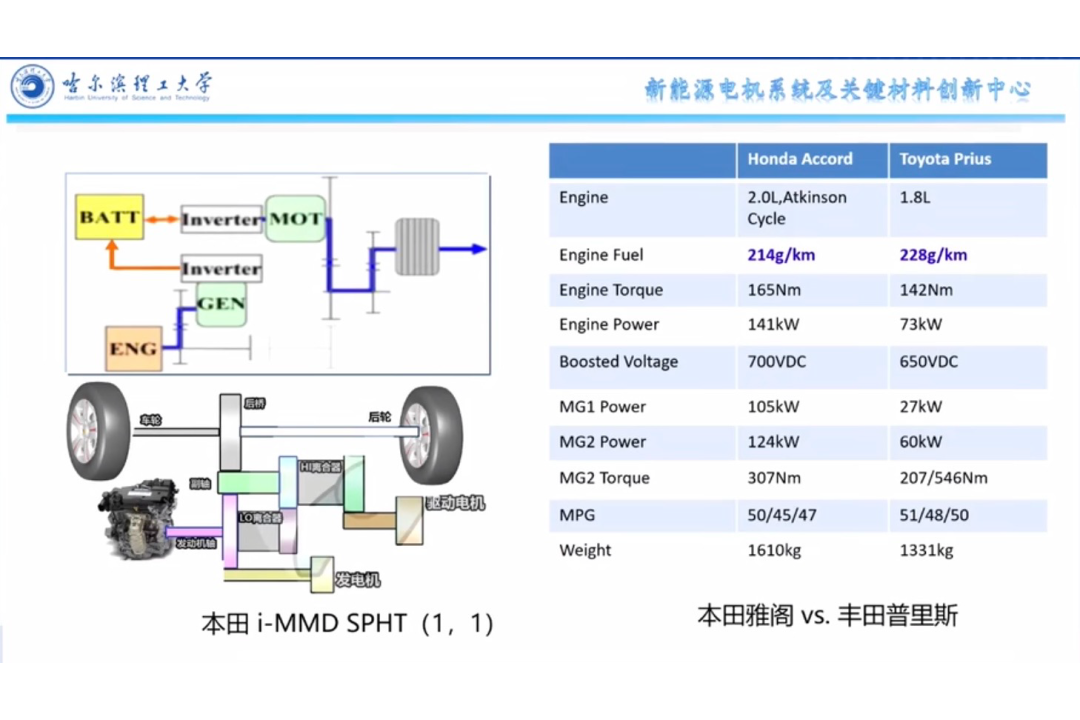The image size is (1080, 720).
Task: Select the 1.8L cell
Action: tap(915, 198)
